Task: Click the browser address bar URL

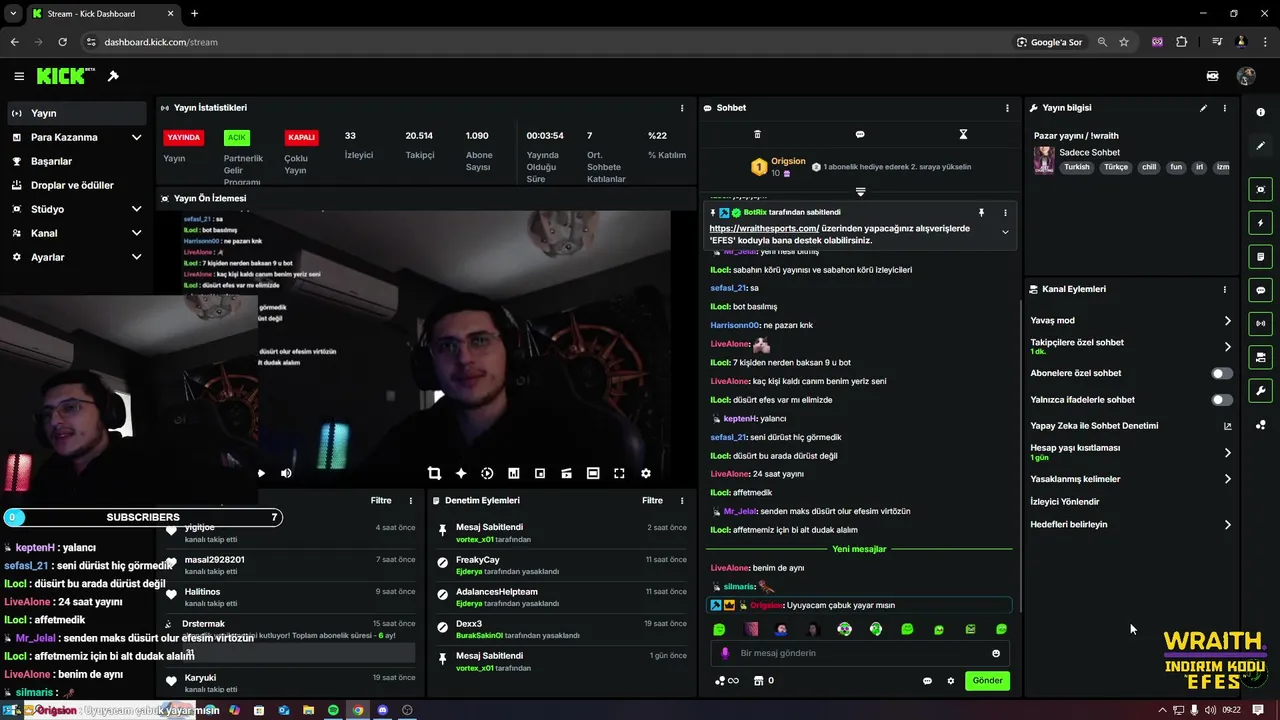Action: click(161, 42)
